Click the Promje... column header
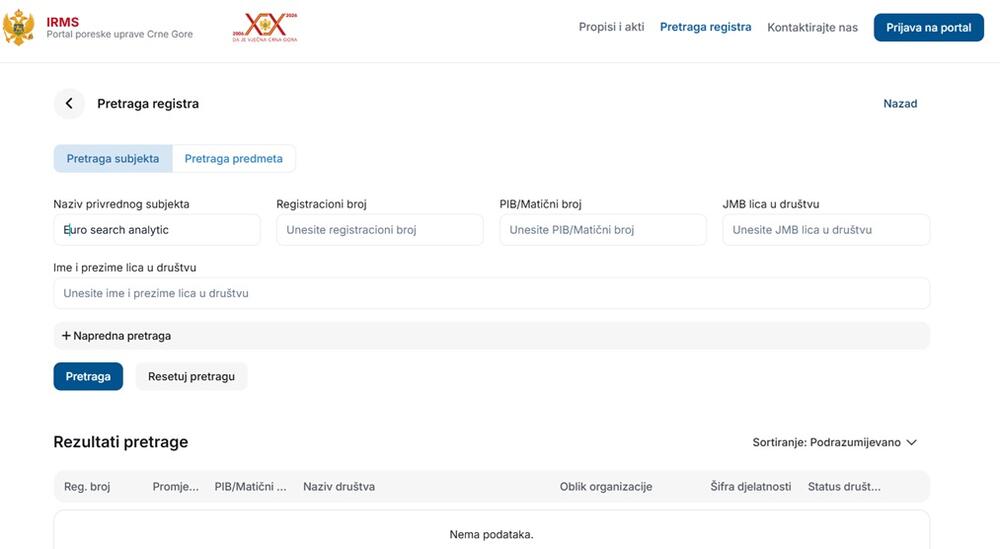 (175, 487)
